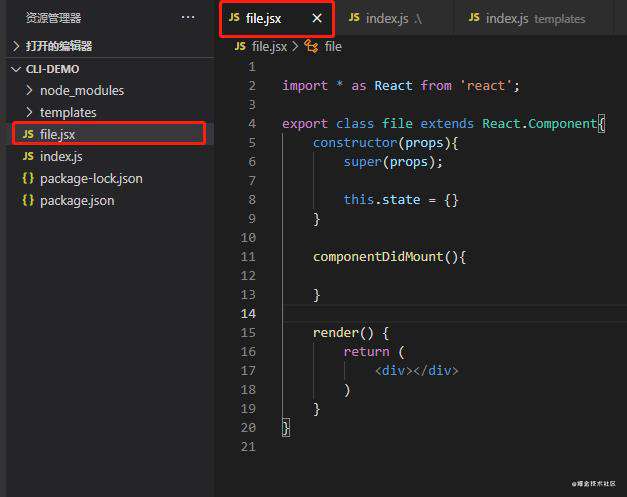Click the return keyword on line 16
The height and width of the screenshot is (497, 627).
[x=366, y=351]
